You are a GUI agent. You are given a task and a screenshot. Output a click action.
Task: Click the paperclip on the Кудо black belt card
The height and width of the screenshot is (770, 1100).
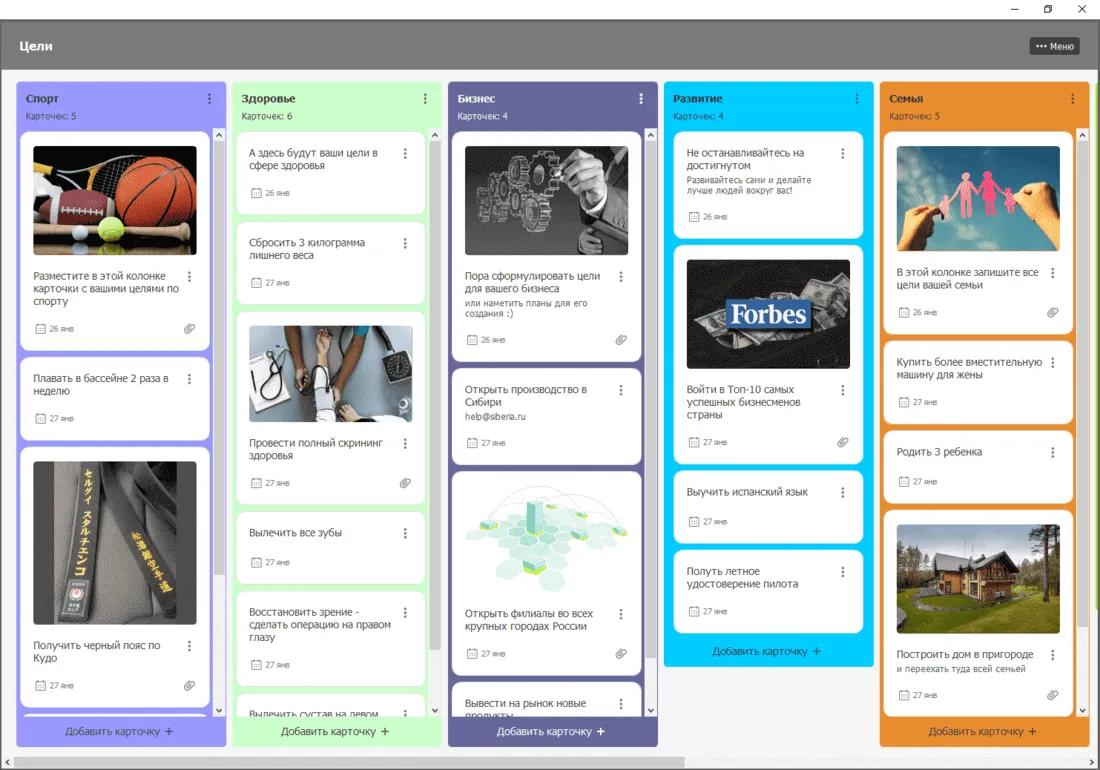(x=189, y=686)
